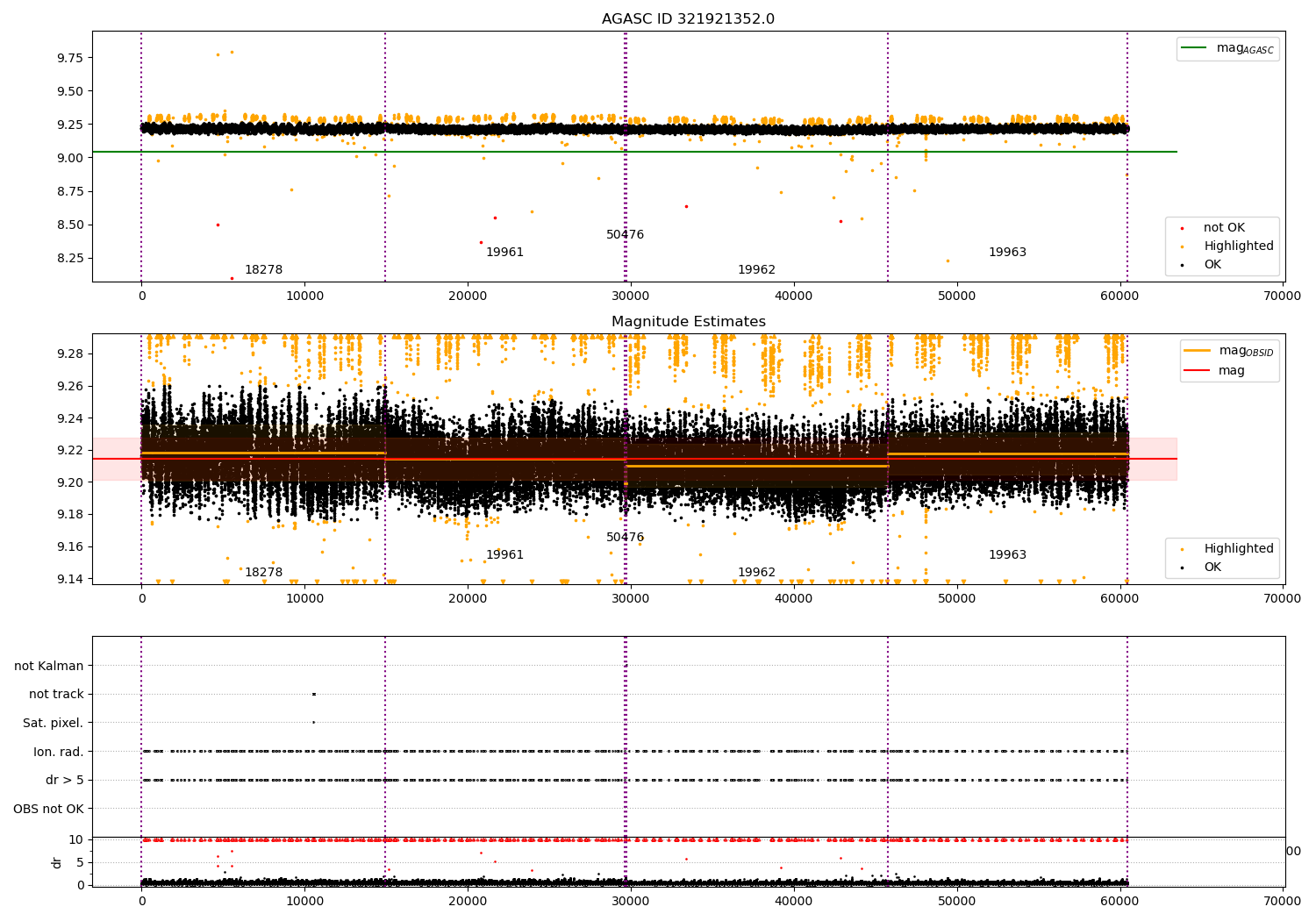Click the 'OBS not OK' row label
This screenshot has width=1316, height=921.
pos(49,809)
